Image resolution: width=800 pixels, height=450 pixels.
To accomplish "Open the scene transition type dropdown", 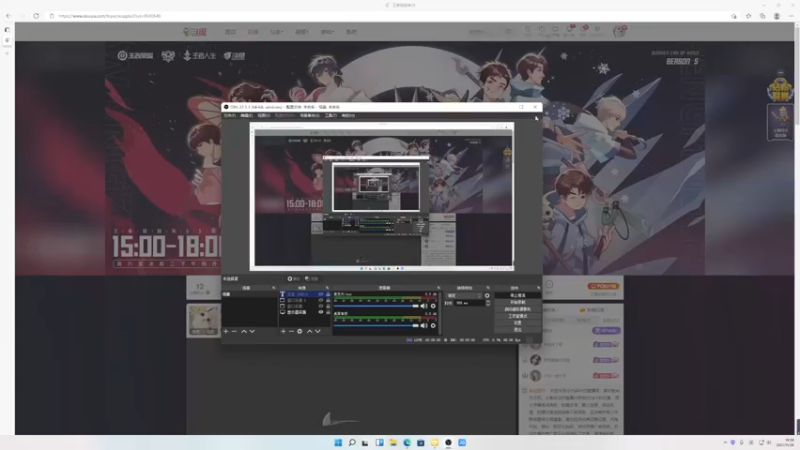I will [464, 295].
